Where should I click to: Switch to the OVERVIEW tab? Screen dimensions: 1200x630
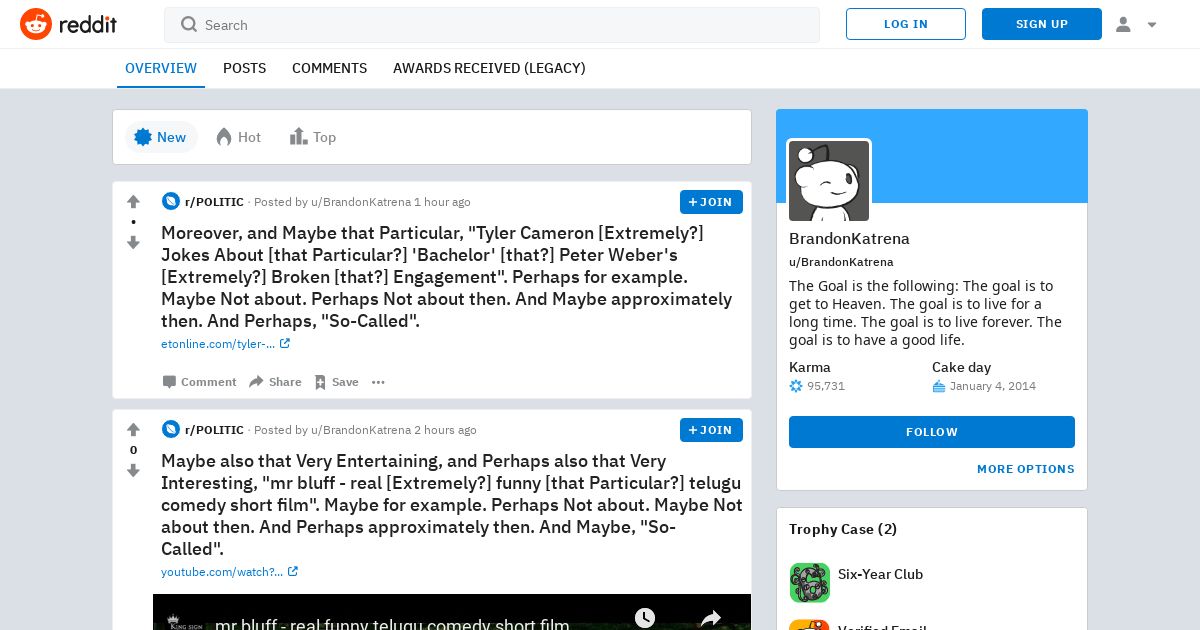(x=161, y=68)
